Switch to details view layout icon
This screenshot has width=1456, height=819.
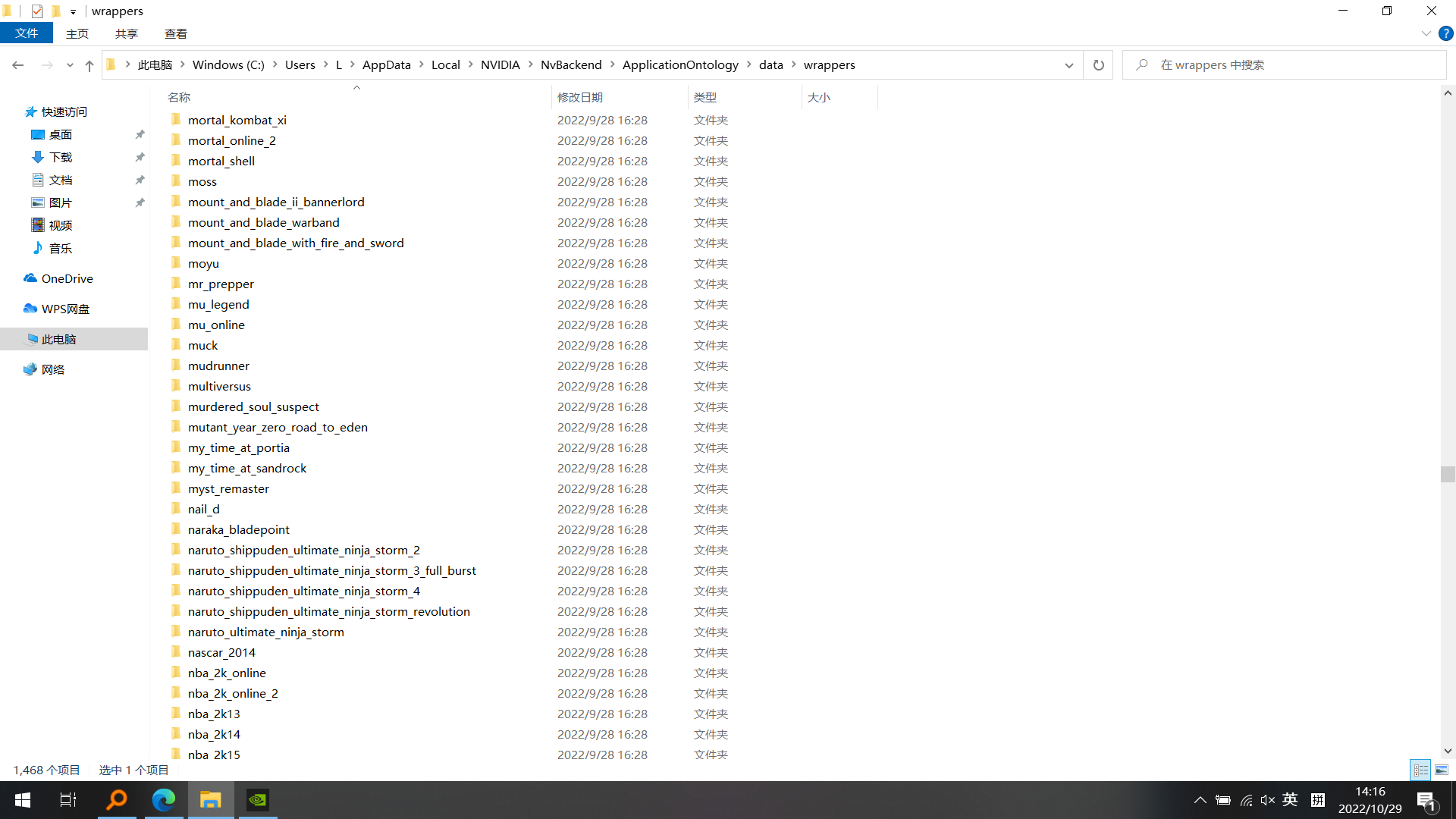click(x=1420, y=770)
